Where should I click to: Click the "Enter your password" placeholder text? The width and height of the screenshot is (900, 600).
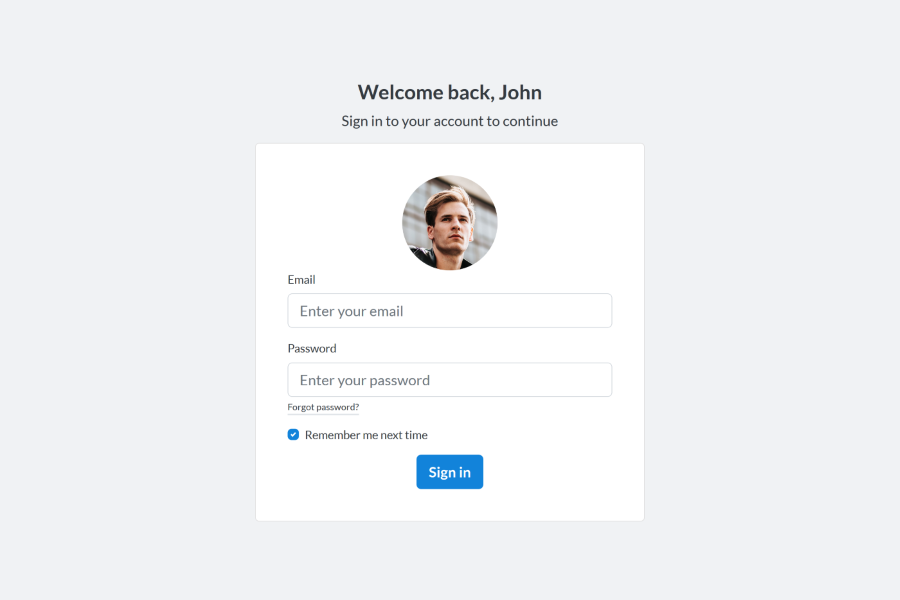(x=364, y=380)
